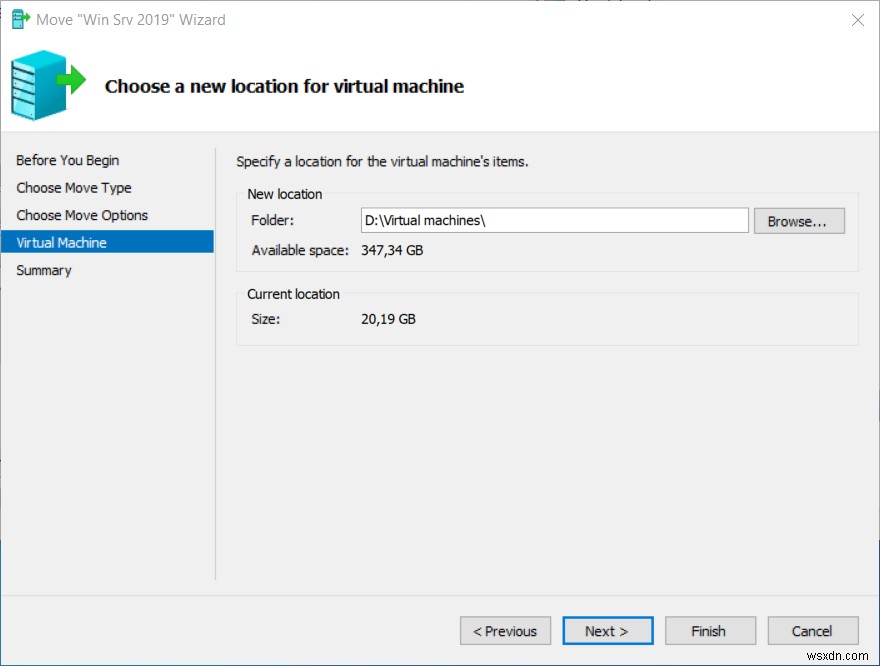Click Cancel to abort the wizard
Screen dimensions: 880x666
click(x=812, y=630)
